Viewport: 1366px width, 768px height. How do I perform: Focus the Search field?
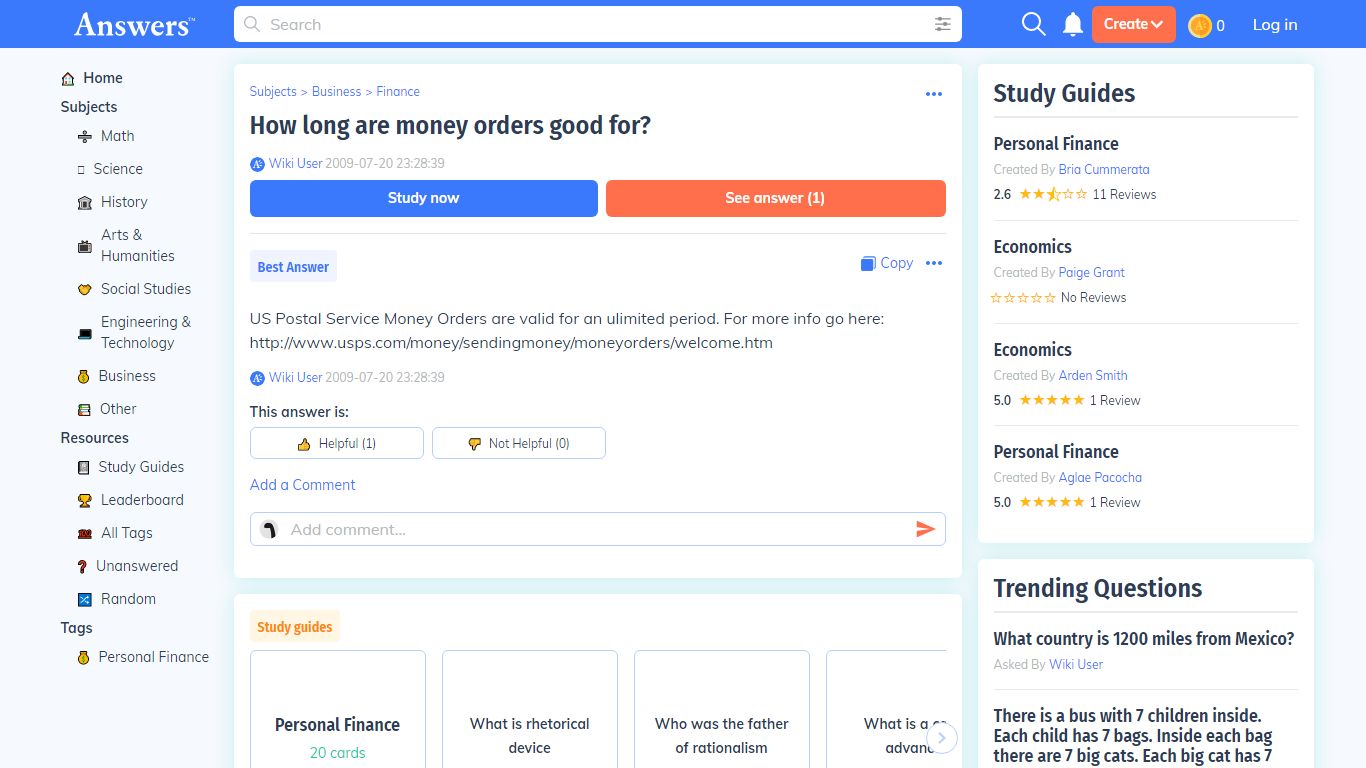597,24
